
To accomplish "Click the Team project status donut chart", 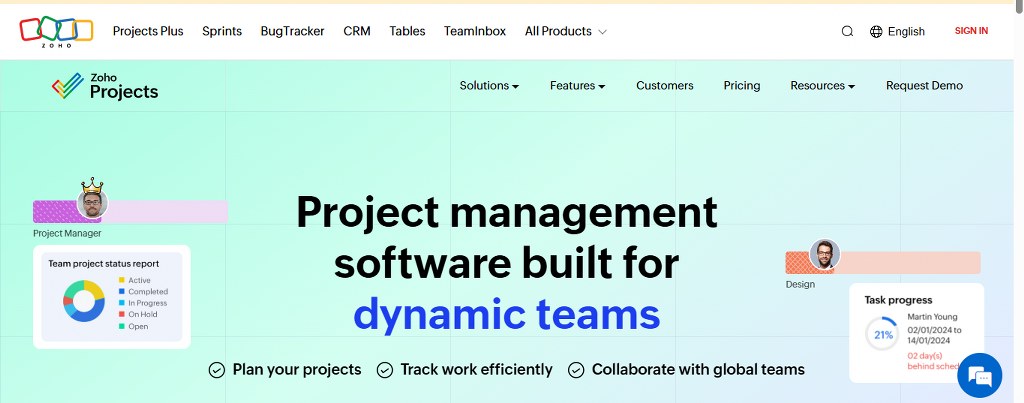I will tap(84, 301).
